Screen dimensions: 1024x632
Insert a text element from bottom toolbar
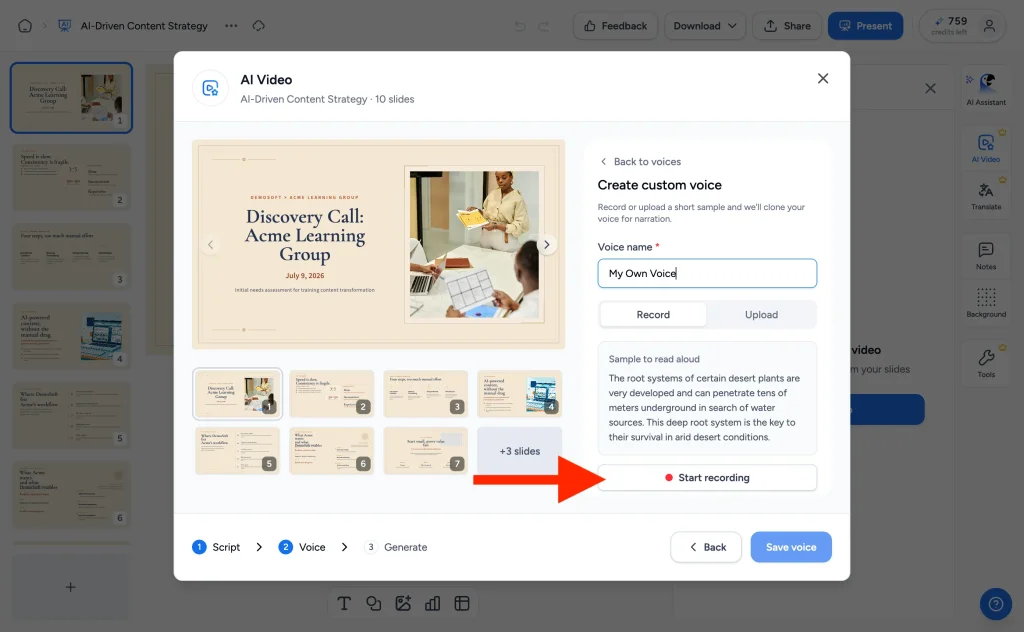click(344, 603)
